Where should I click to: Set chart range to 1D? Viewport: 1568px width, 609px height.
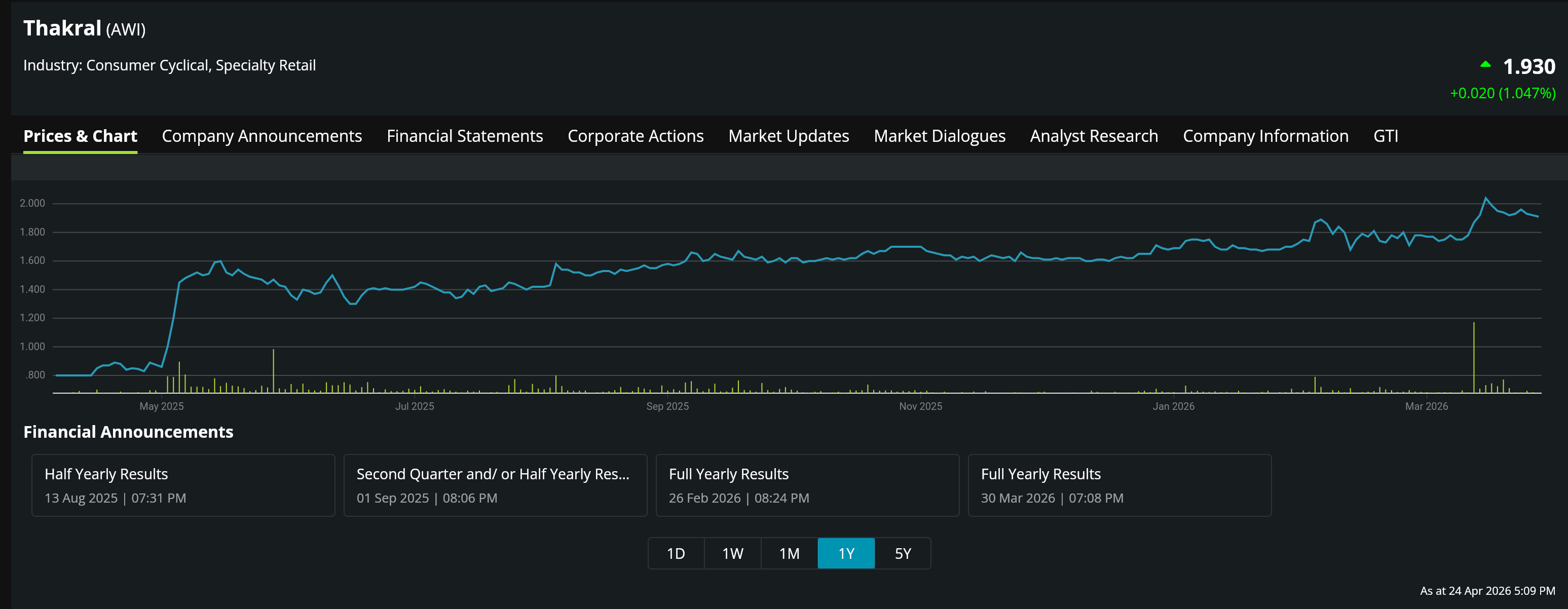pos(676,553)
